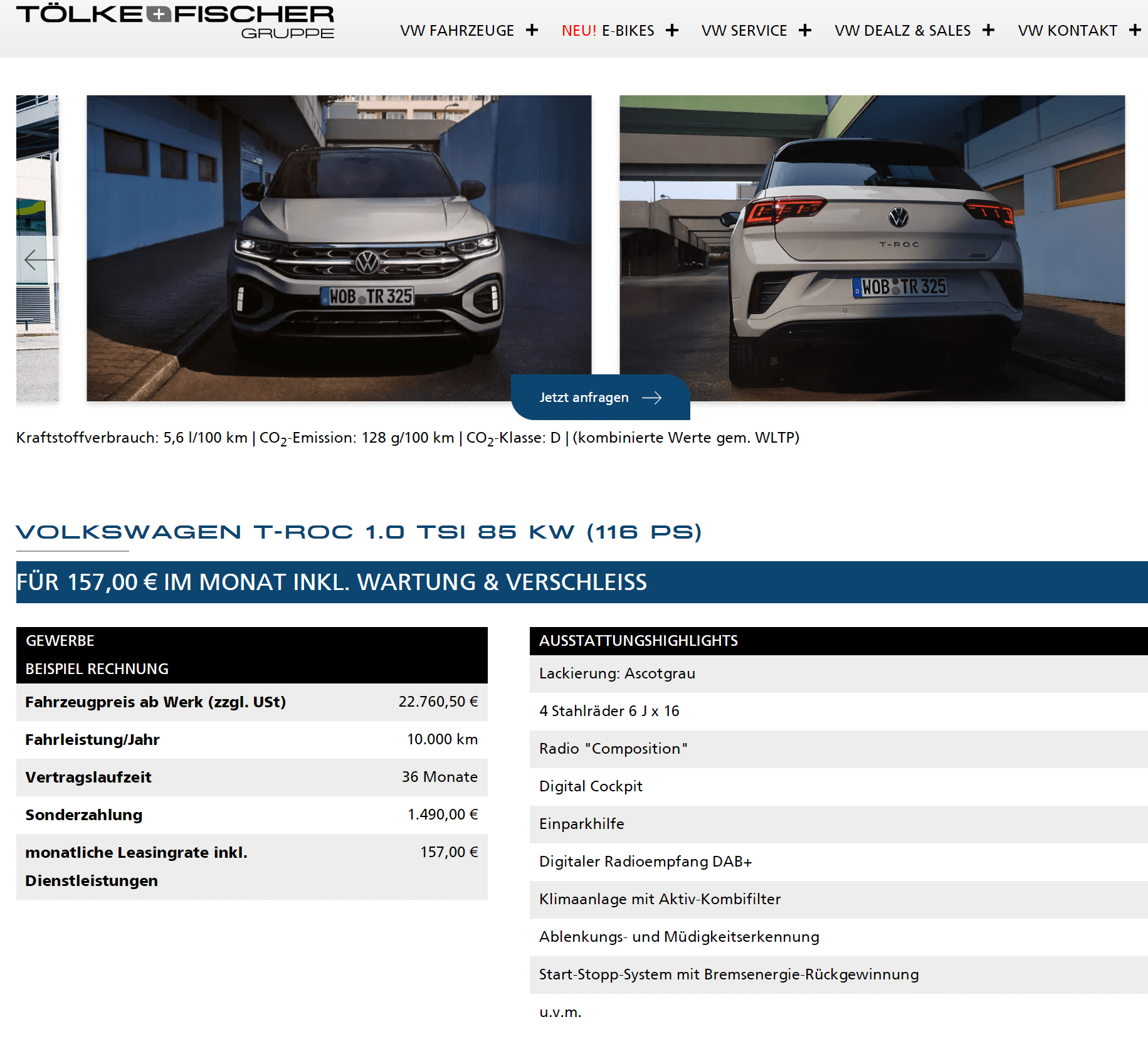Viewport: 1148px width, 1039px height.
Task: Open the T-Roc rear view photo
Action: [x=872, y=248]
